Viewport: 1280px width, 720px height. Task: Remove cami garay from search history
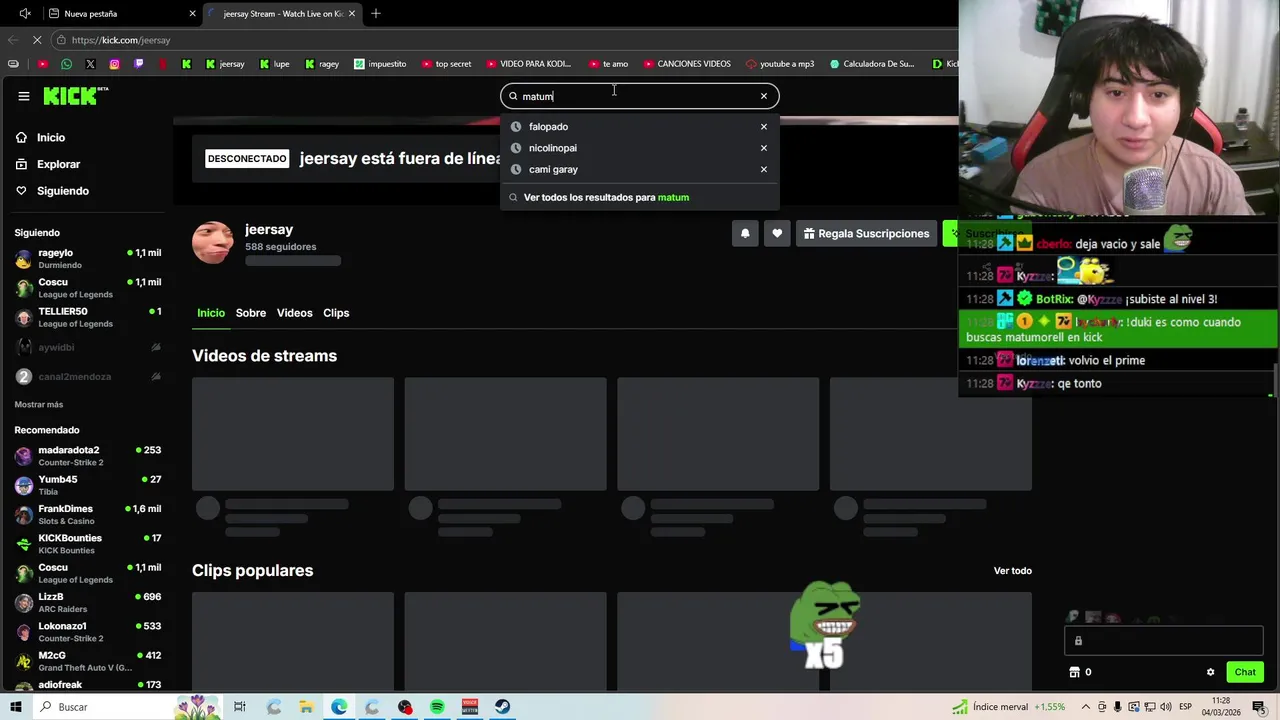764,169
